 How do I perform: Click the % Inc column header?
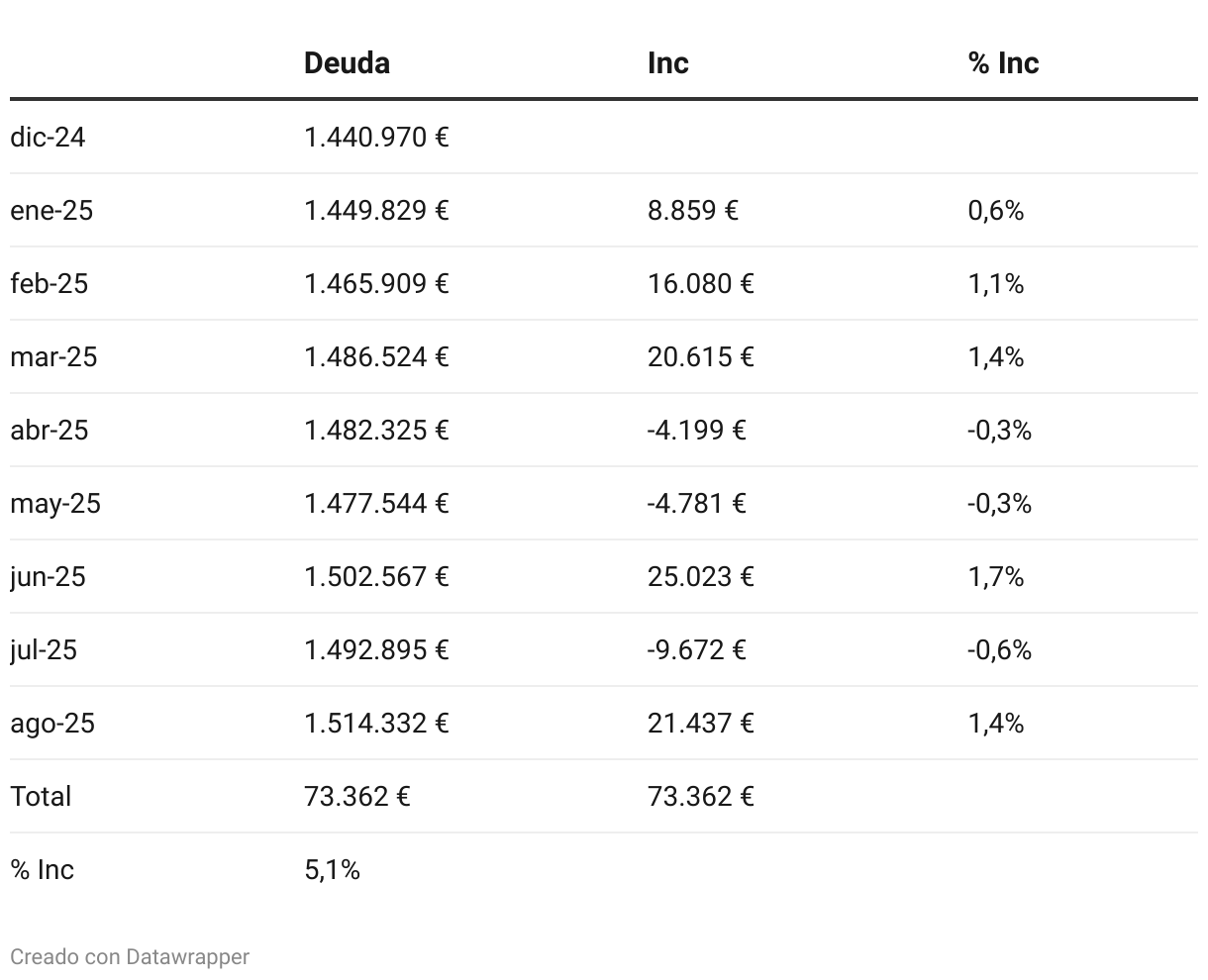1003,63
